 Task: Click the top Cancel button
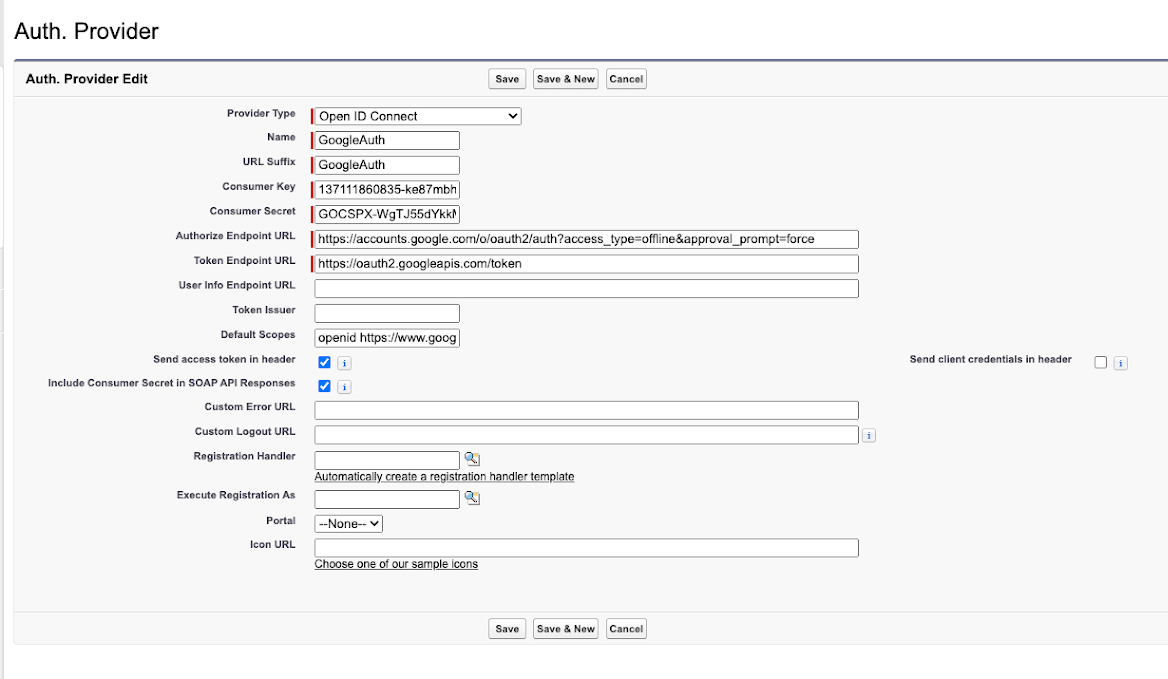(626, 79)
